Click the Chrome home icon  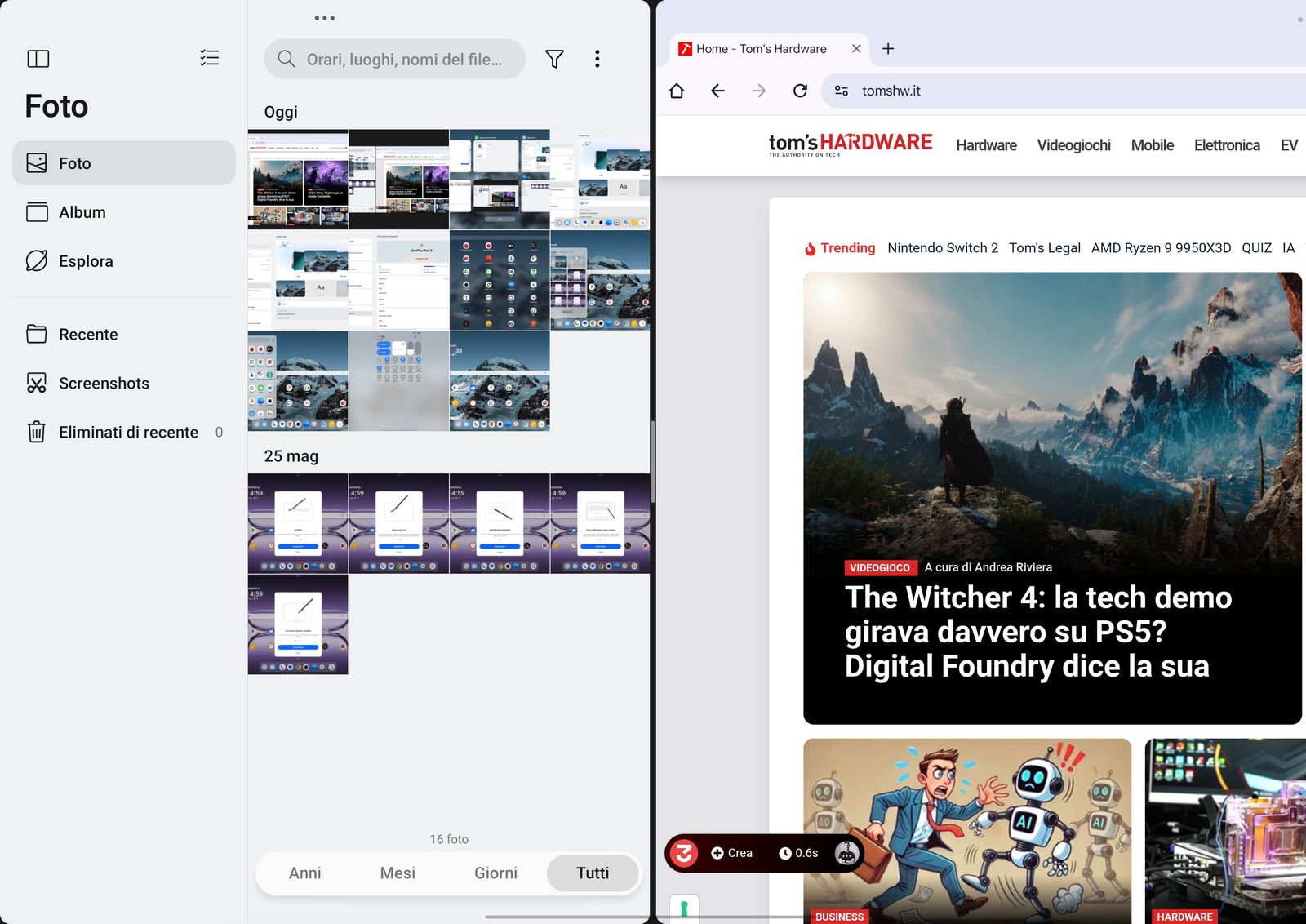(x=677, y=91)
